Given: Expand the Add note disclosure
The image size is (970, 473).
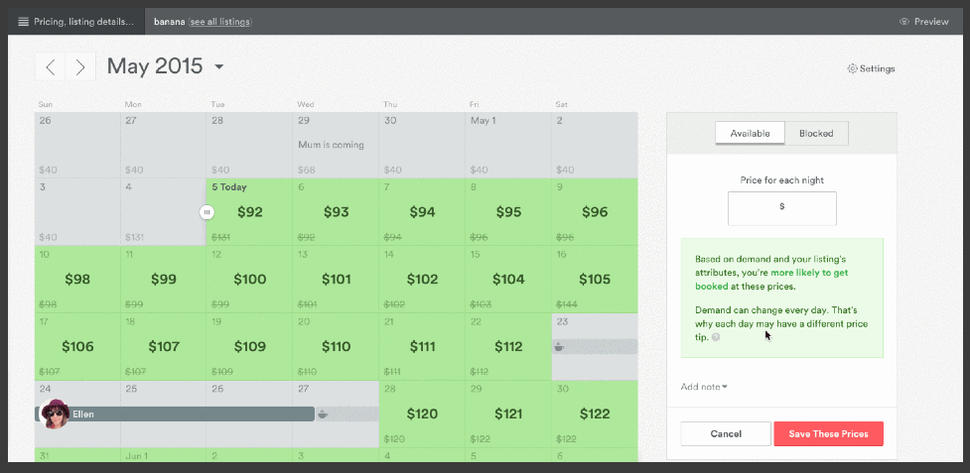Looking at the screenshot, I should [x=704, y=387].
